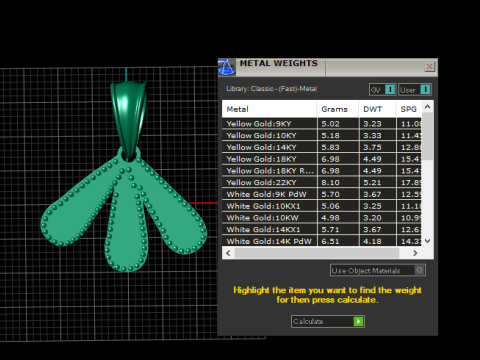The image size is (480, 360).
Task: Click the vertical scrollbar thumb
Action: tap(428, 136)
